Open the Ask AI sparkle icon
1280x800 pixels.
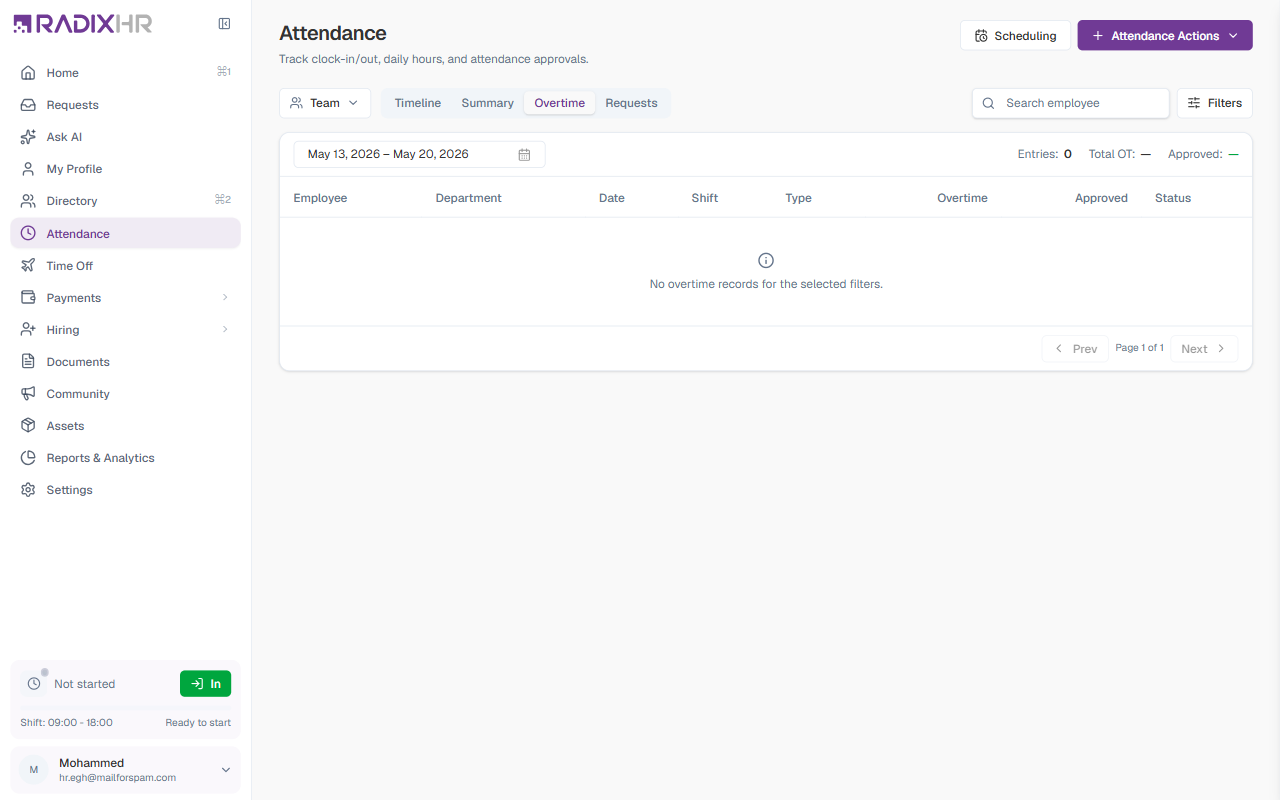[x=28, y=137]
